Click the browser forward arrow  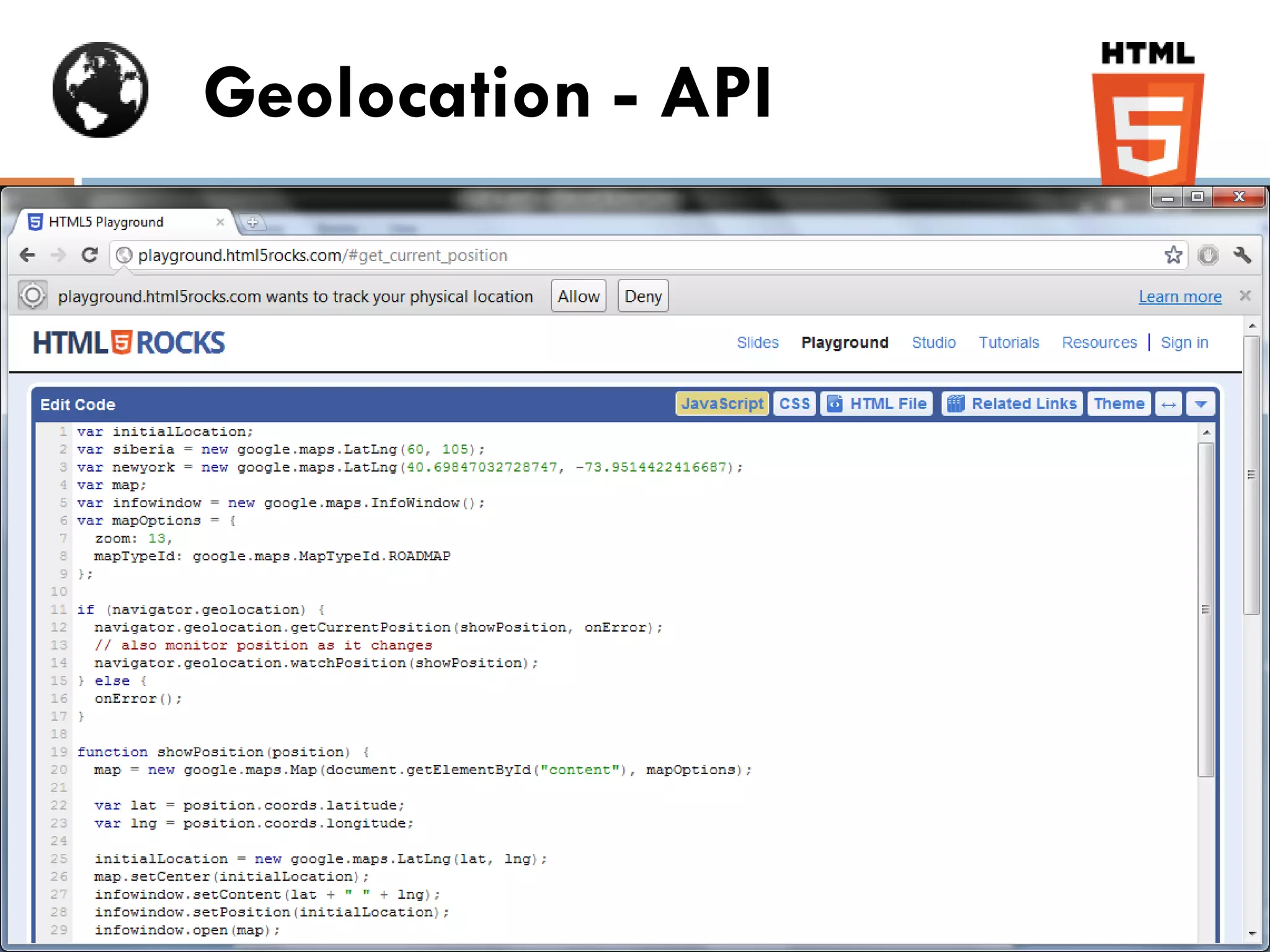[x=58, y=255]
